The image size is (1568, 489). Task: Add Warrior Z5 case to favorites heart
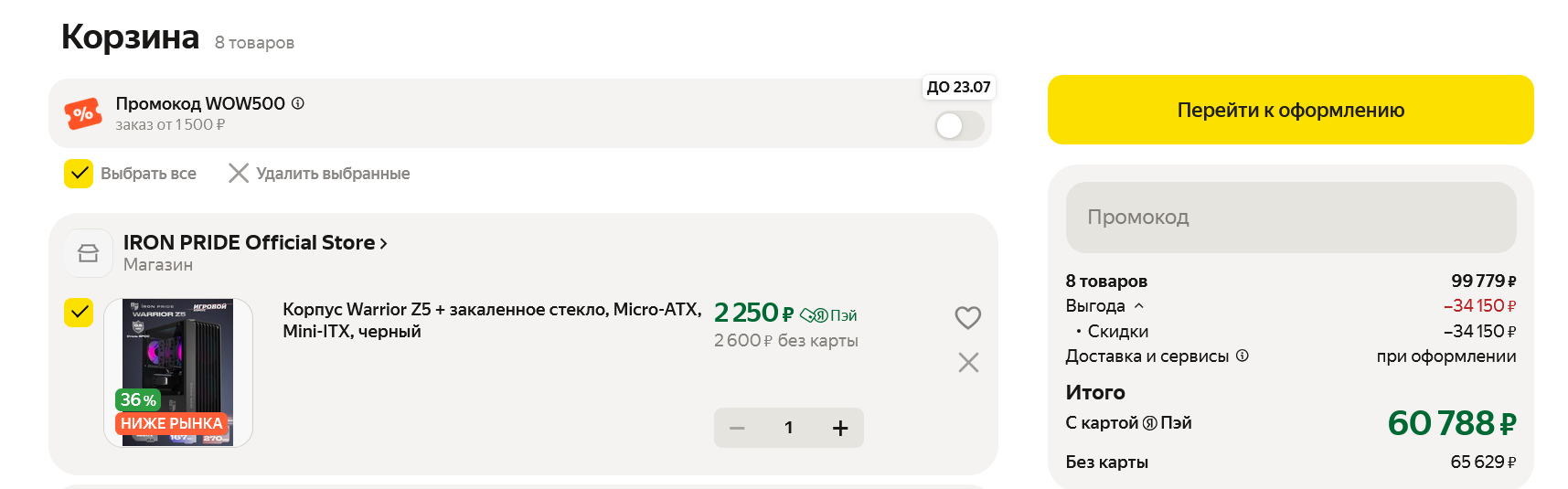coord(967,317)
